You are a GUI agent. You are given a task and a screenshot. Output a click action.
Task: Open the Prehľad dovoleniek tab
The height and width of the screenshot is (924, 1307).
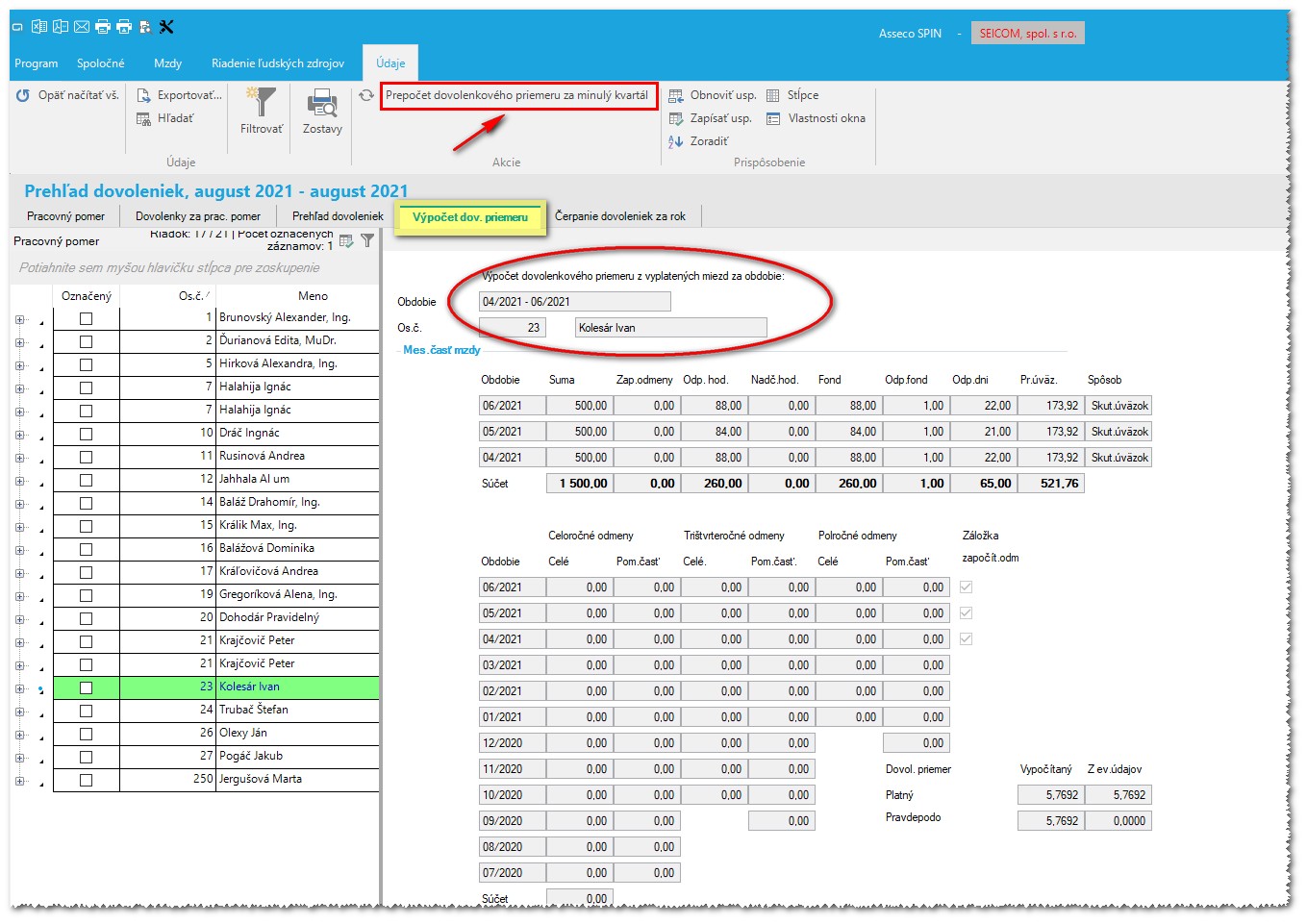coord(338,216)
